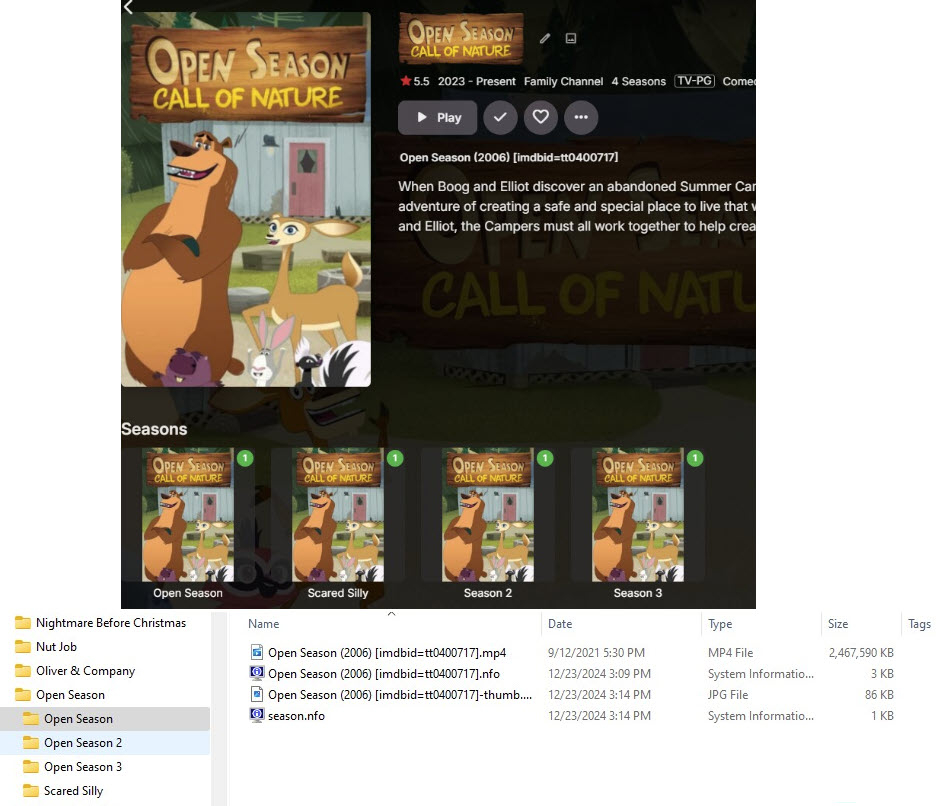The width and height of the screenshot is (938, 806).
Task: Click the bold 'Open Season (2006) [imdbid=tt0400717]' text
Action: 508,157
